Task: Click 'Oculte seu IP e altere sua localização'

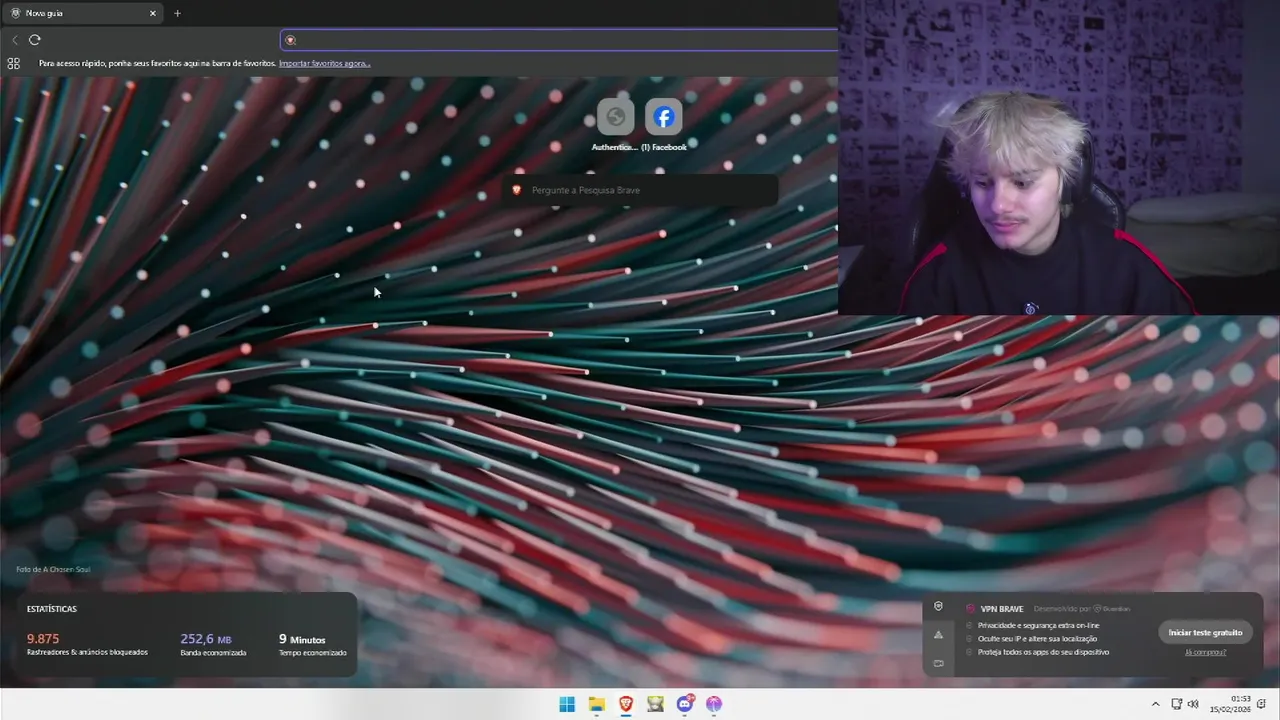Action: (x=1037, y=638)
